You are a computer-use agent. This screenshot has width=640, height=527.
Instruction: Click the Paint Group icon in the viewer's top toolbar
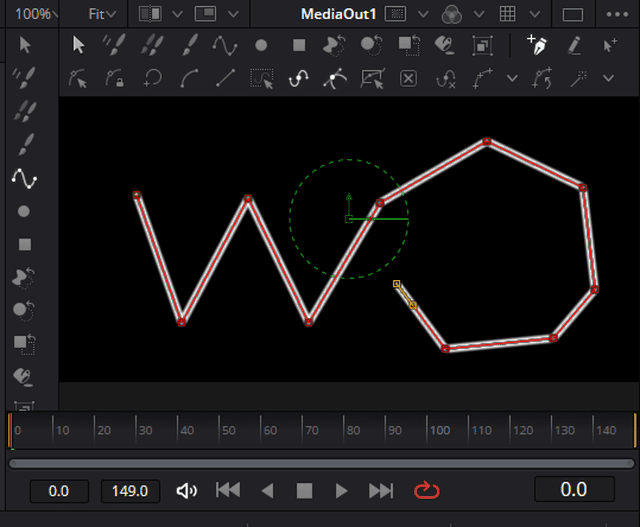482,45
